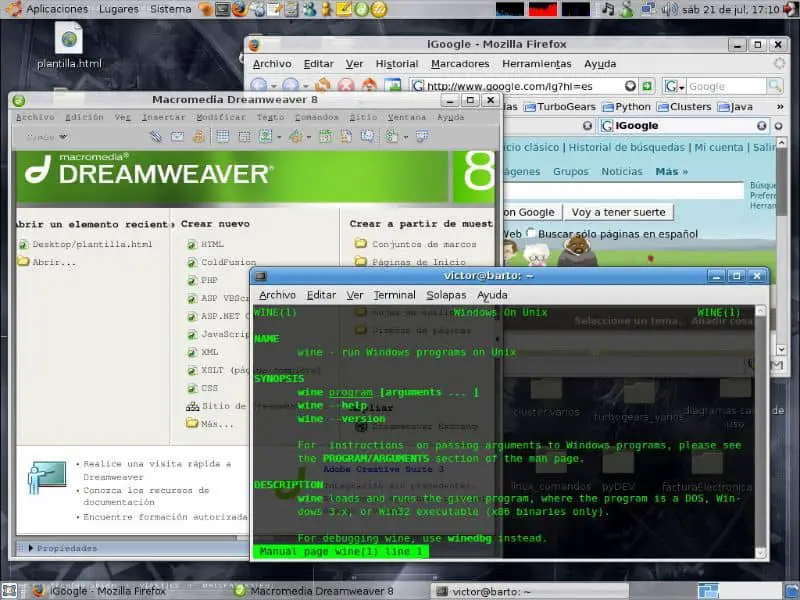Open the Herramientas menu in Firefox
Screen dimensions: 800x600
(x=537, y=64)
